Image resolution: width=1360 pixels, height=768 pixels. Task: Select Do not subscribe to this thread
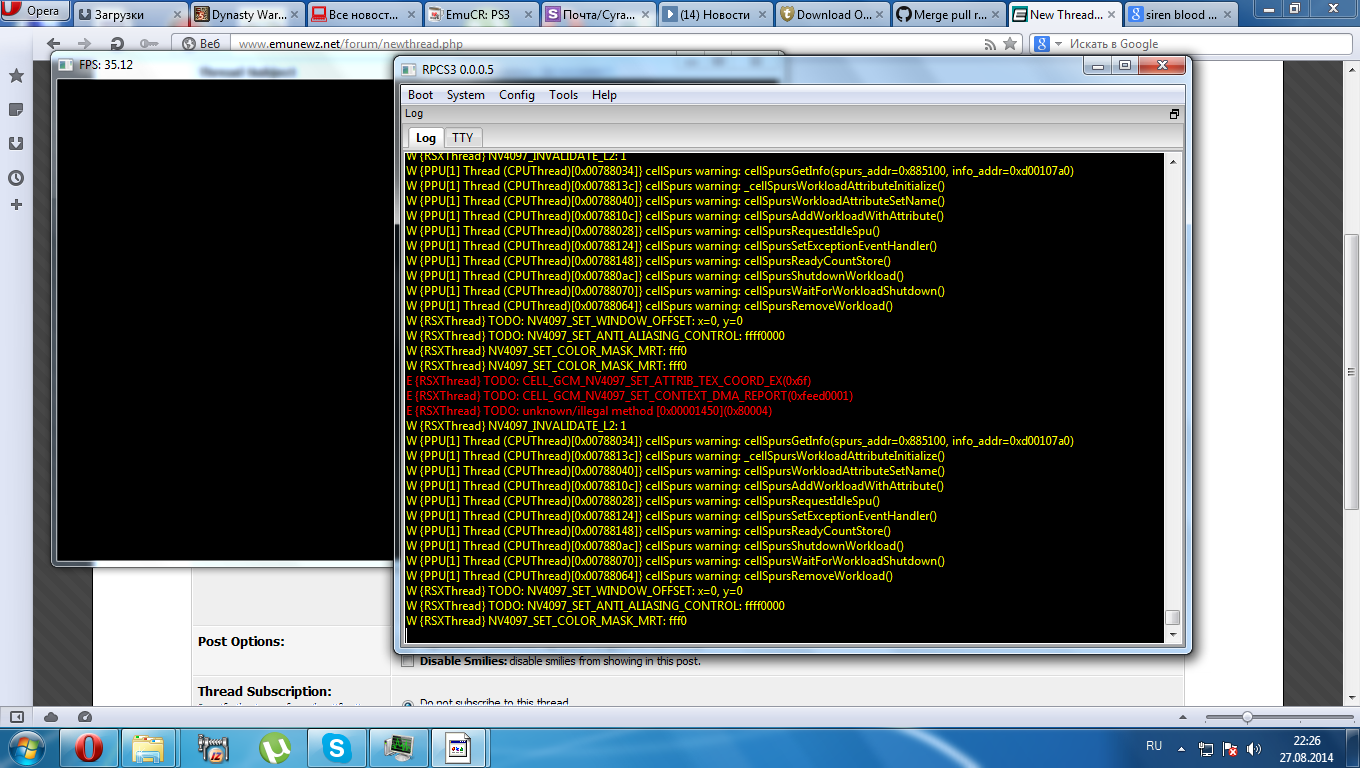tap(407, 704)
